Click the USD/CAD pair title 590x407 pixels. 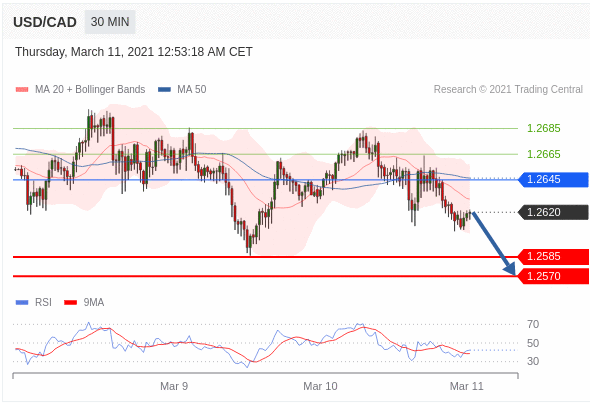coord(45,22)
